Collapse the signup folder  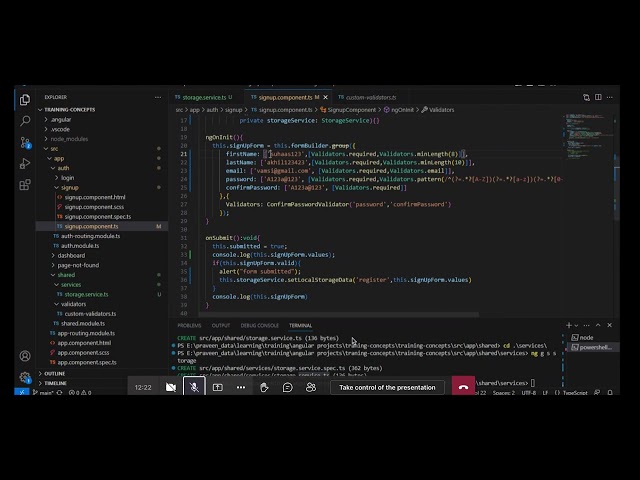point(69,187)
